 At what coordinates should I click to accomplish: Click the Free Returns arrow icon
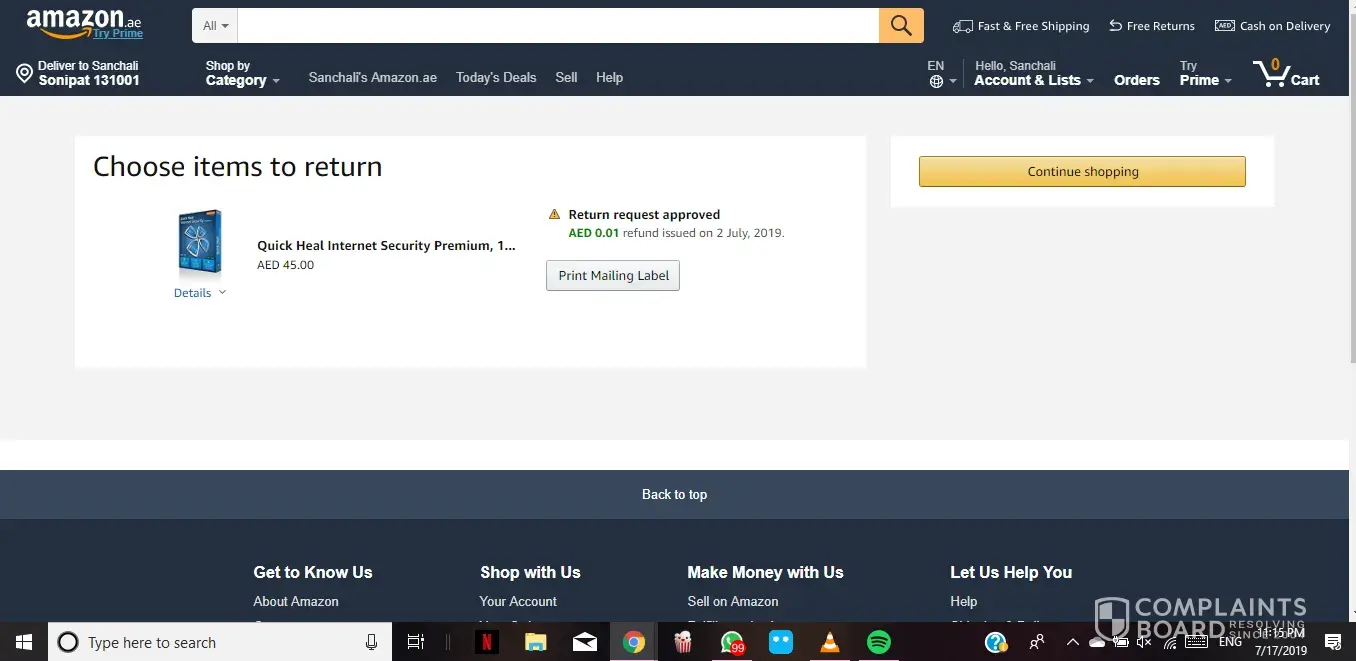point(1115,26)
